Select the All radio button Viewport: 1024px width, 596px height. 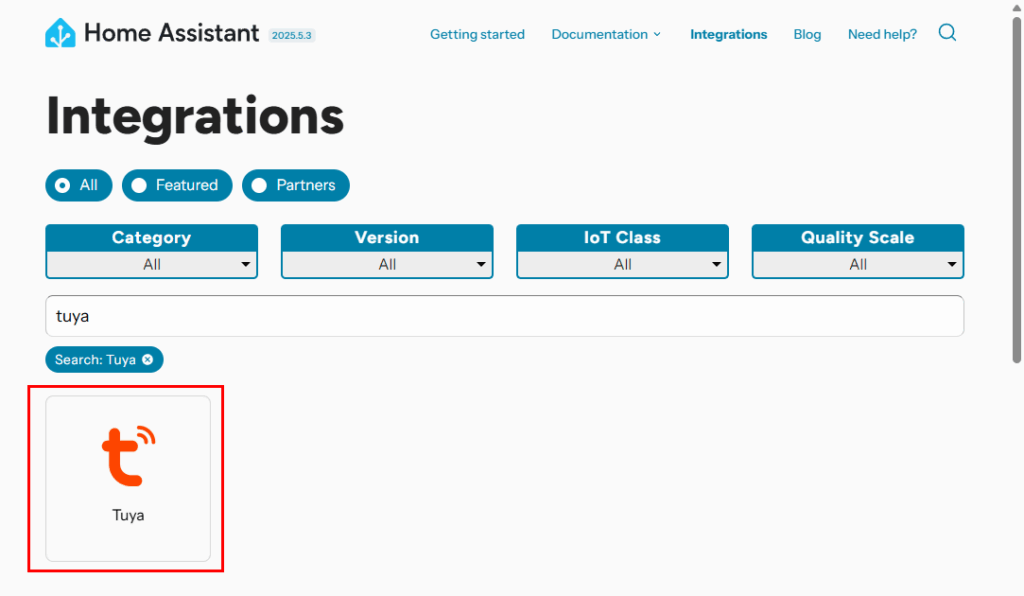click(63, 185)
